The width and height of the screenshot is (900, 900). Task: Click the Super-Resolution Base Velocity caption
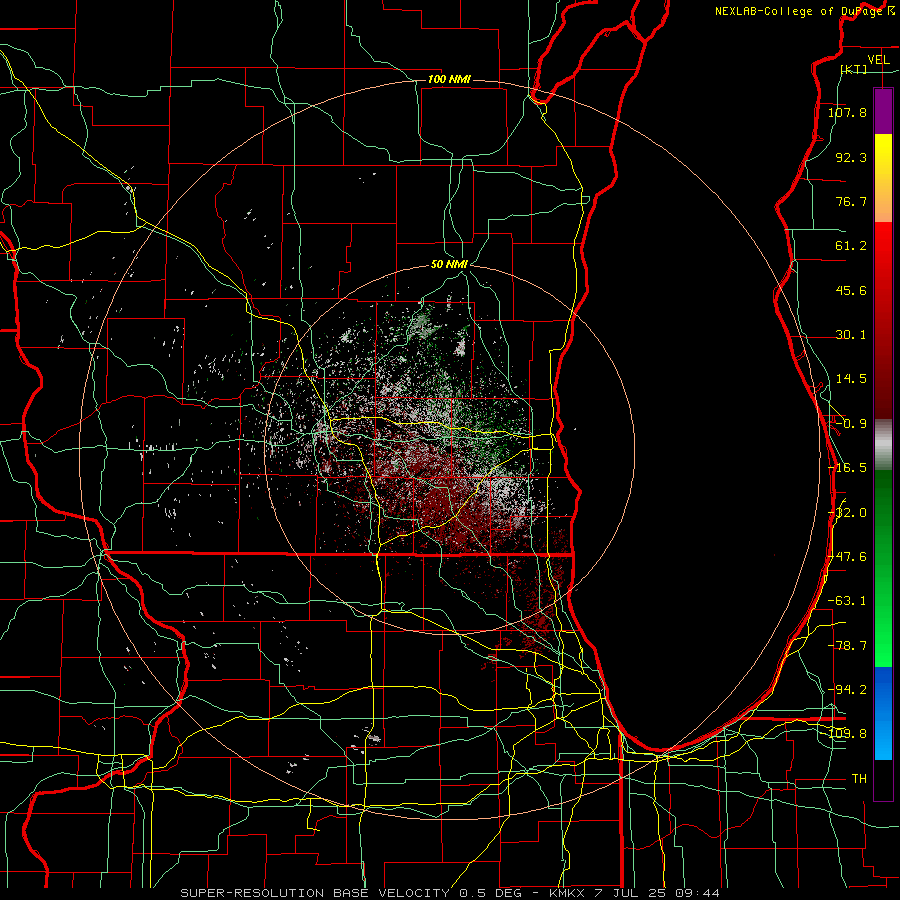(449, 893)
